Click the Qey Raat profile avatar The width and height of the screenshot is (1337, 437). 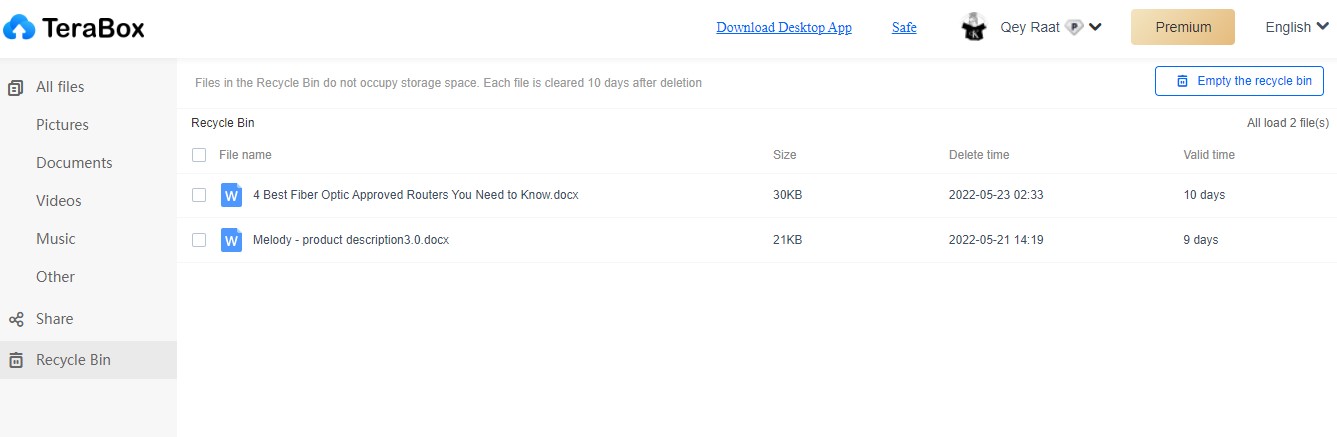pyautogui.click(x=975, y=28)
